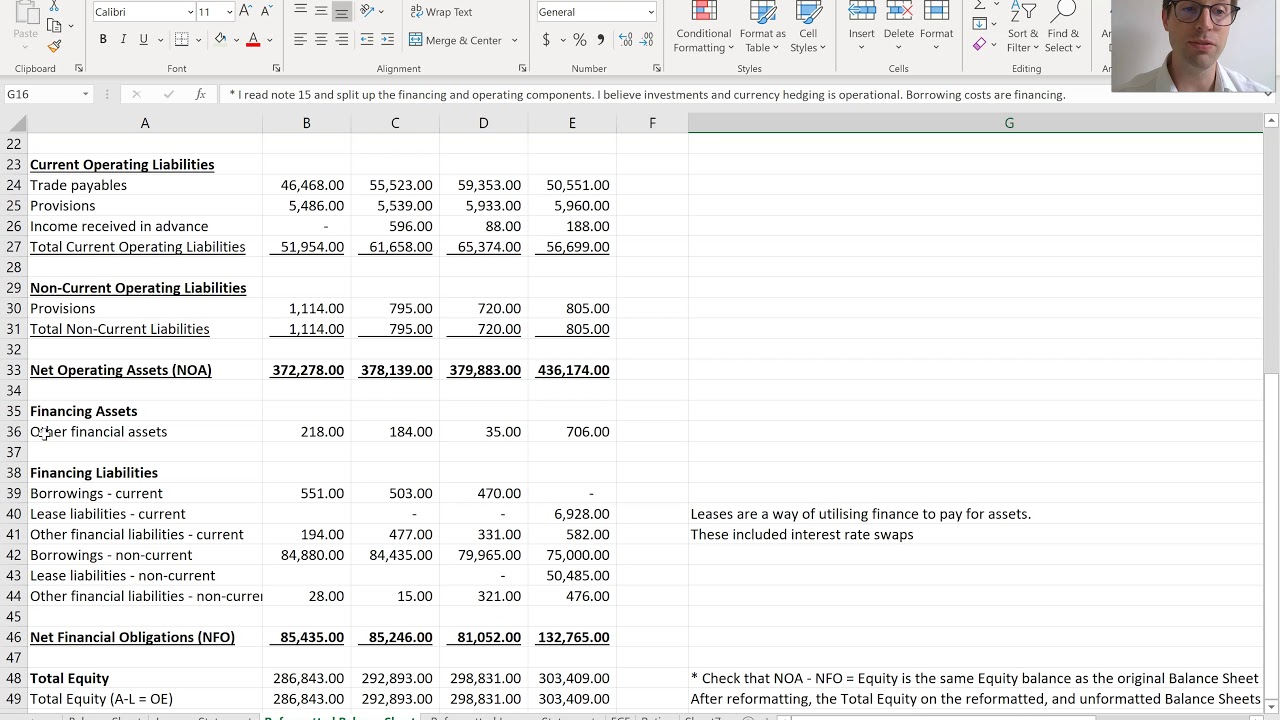Open the Name Box dropdown arrow

85,94
